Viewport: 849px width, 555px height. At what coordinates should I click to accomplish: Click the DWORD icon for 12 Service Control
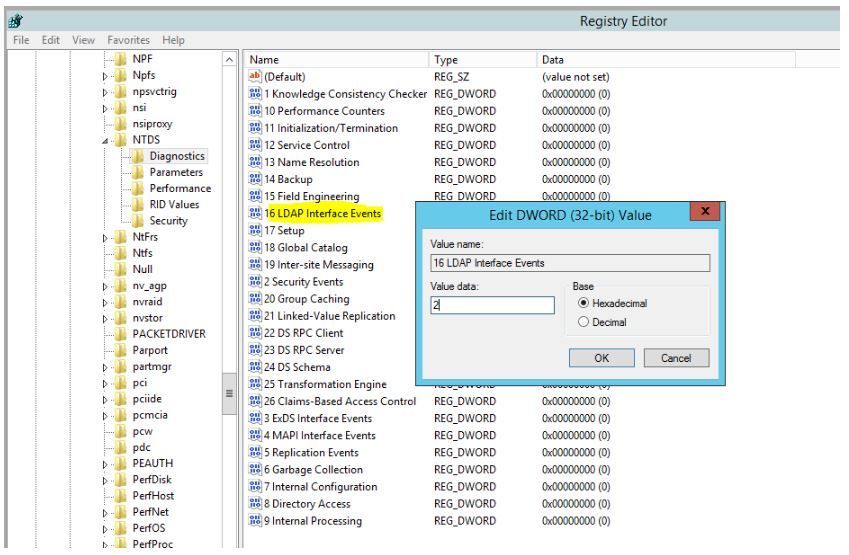point(254,145)
